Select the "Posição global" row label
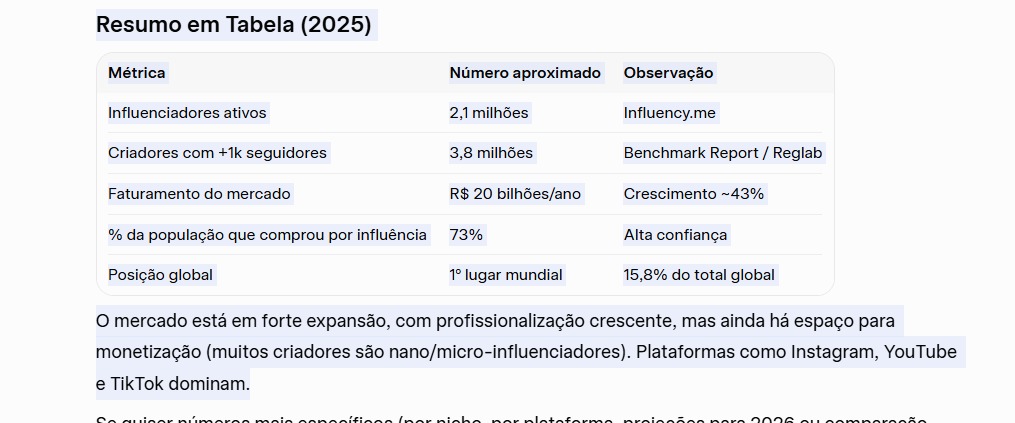The width and height of the screenshot is (1015, 423). click(160, 275)
